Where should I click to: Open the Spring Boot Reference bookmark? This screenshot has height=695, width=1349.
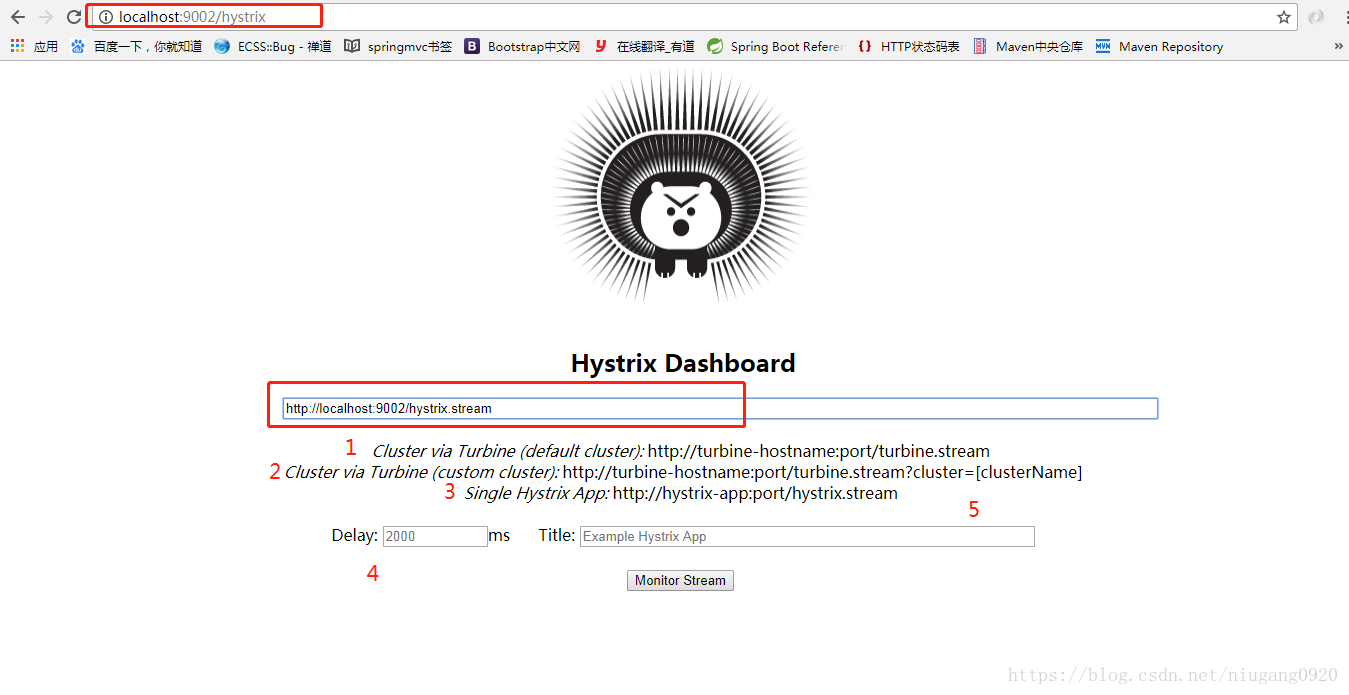click(x=775, y=46)
